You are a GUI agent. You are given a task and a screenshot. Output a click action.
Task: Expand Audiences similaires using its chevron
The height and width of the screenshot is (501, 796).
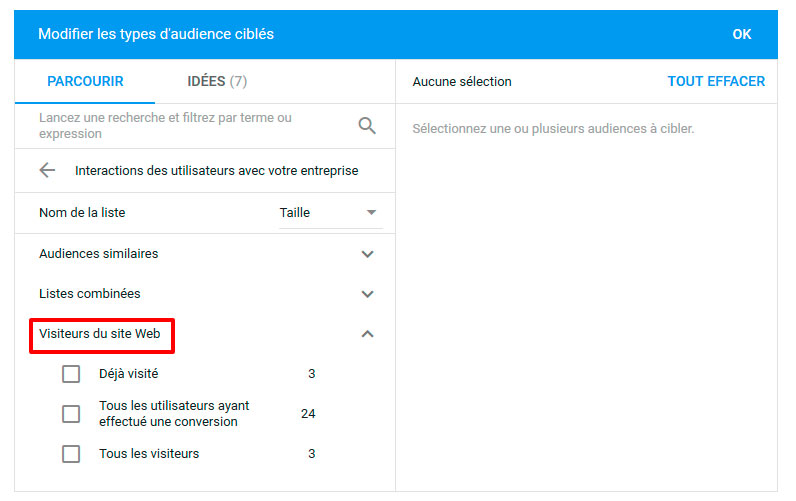coord(367,254)
